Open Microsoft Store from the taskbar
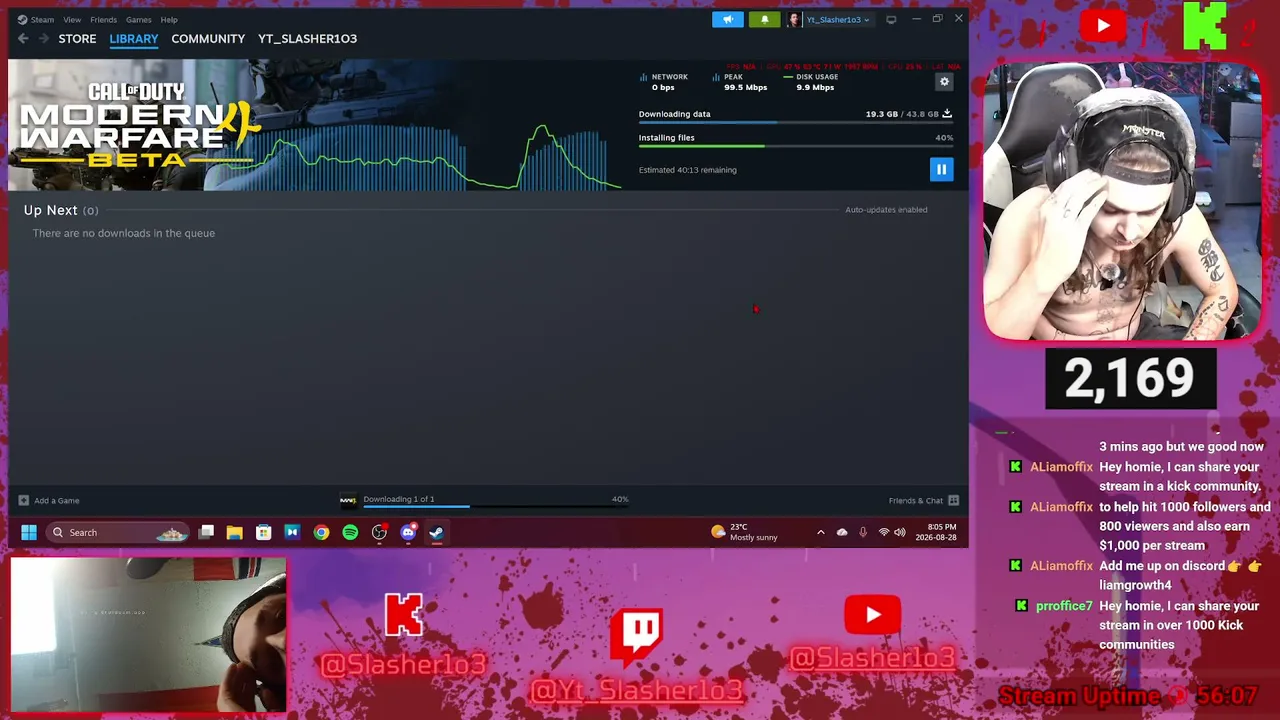 (x=263, y=532)
